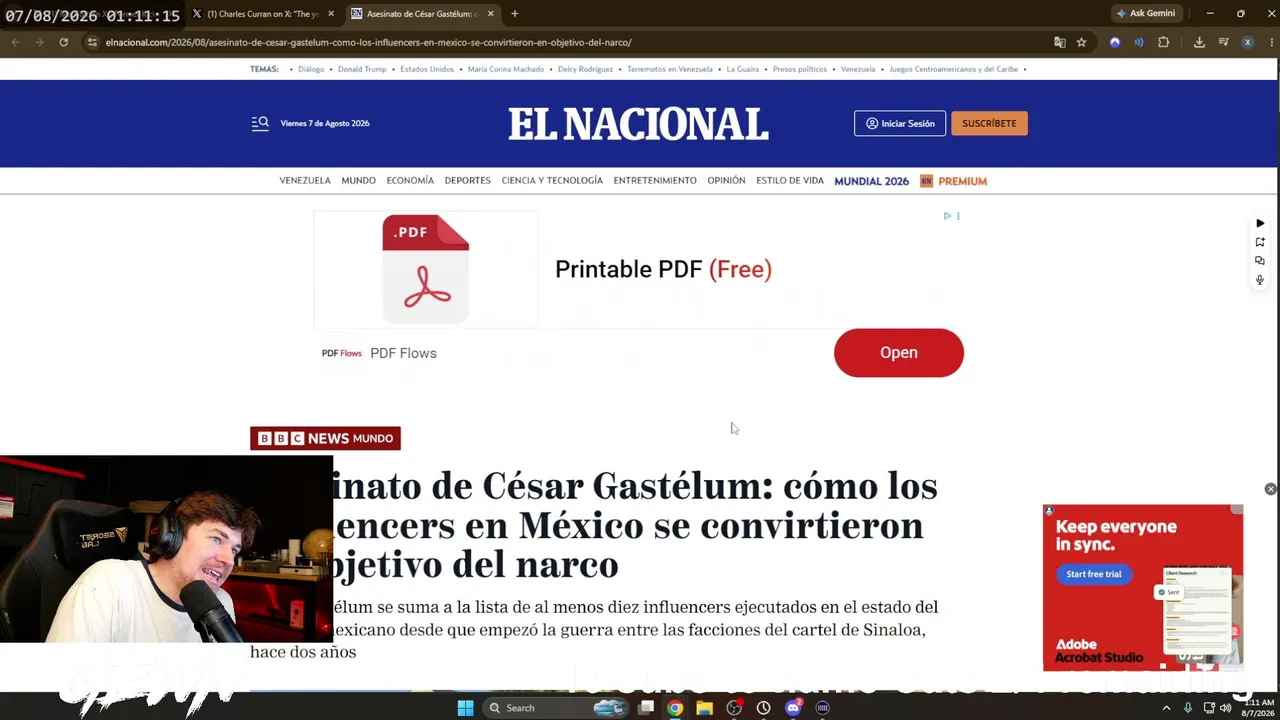Screen dimensions: 1280x720
Task: Open the Diálogo topic link
Action: (311, 69)
